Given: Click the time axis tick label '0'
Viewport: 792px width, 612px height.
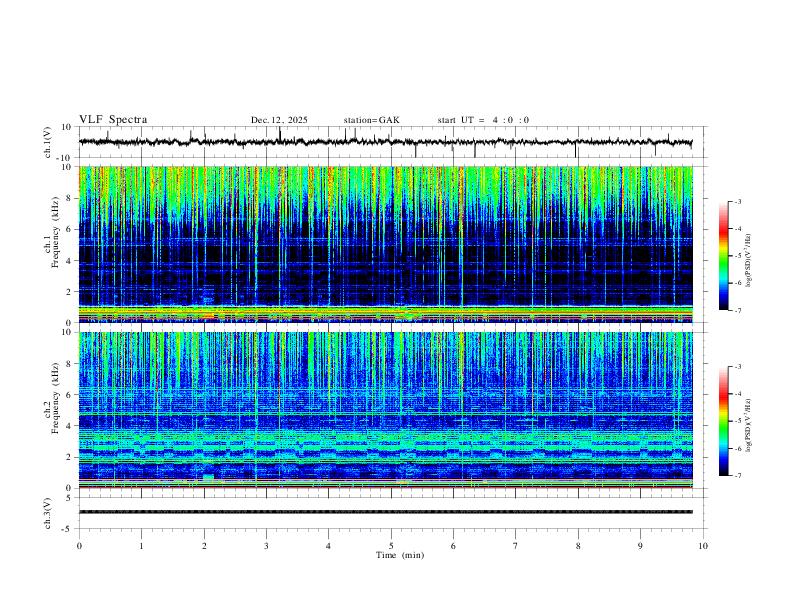Looking at the screenshot, I should tap(79, 546).
